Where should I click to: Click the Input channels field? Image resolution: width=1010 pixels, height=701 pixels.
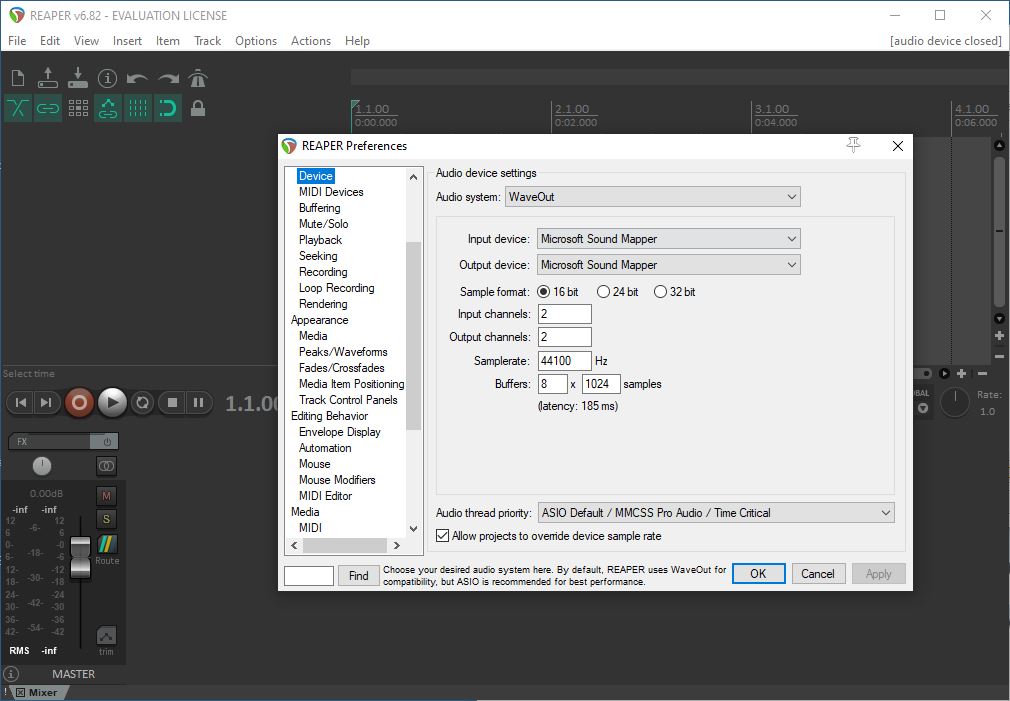(564, 314)
